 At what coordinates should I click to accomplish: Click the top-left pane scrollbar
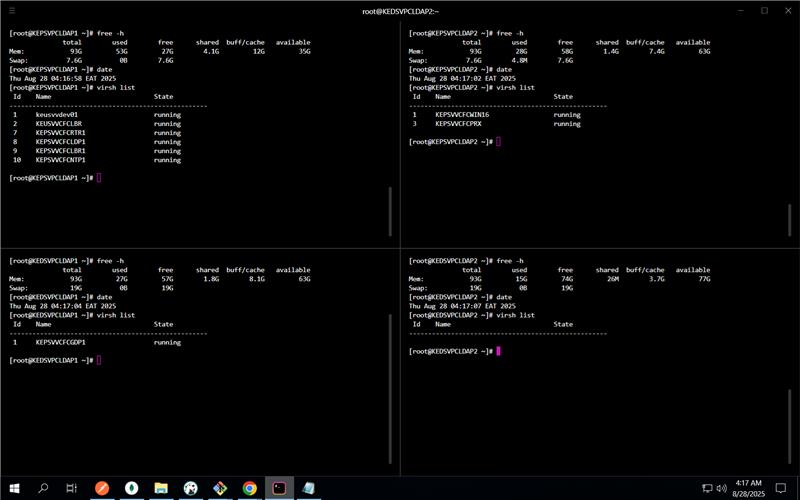390,210
